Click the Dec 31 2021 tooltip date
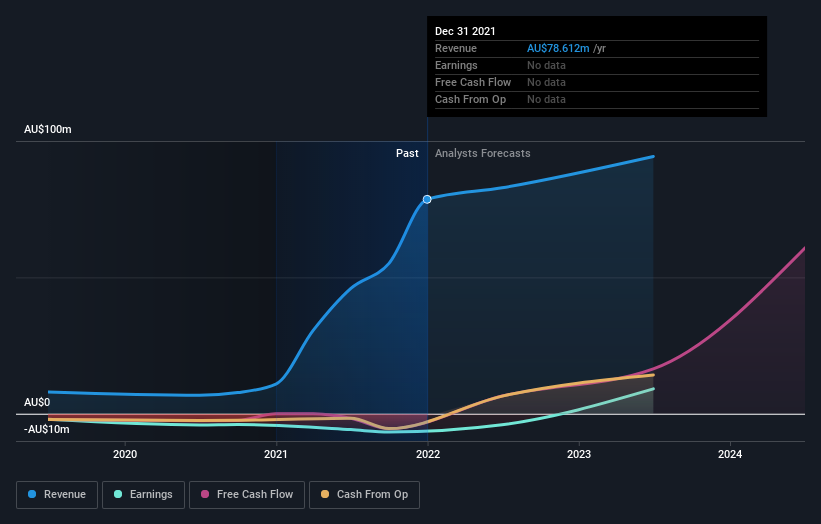 pos(465,31)
